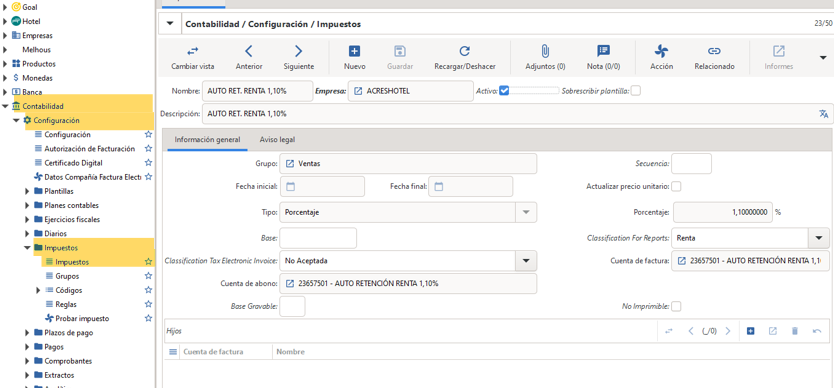Add new Hijos record plus icon
This screenshot has height=388, width=834.
tap(750, 331)
